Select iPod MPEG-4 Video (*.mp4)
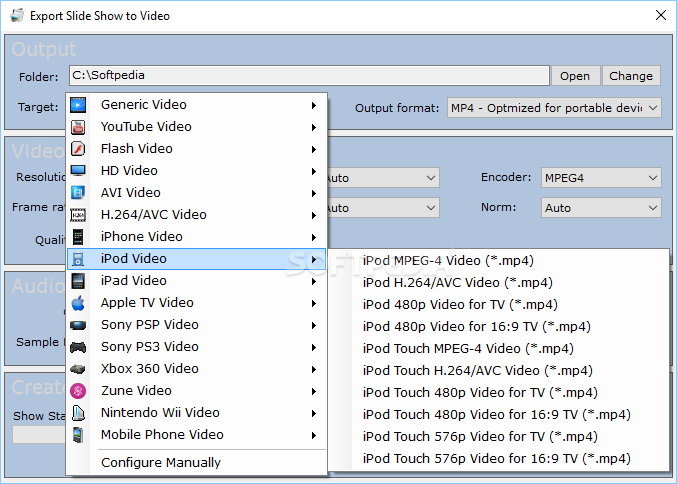Image resolution: width=677 pixels, height=484 pixels. [498, 261]
